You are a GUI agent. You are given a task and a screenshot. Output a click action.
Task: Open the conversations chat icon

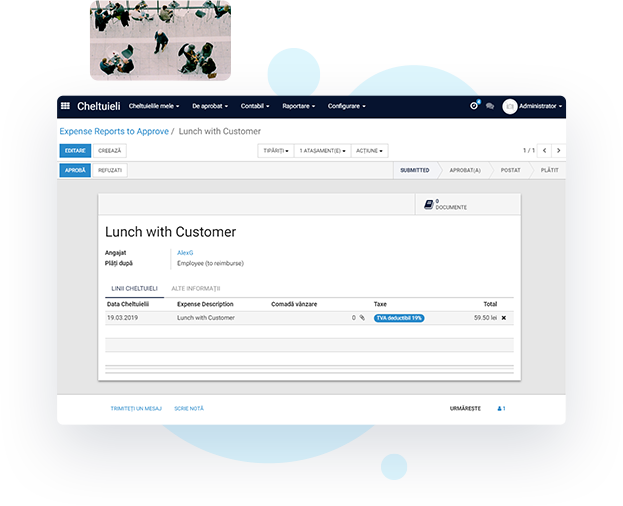click(x=490, y=106)
